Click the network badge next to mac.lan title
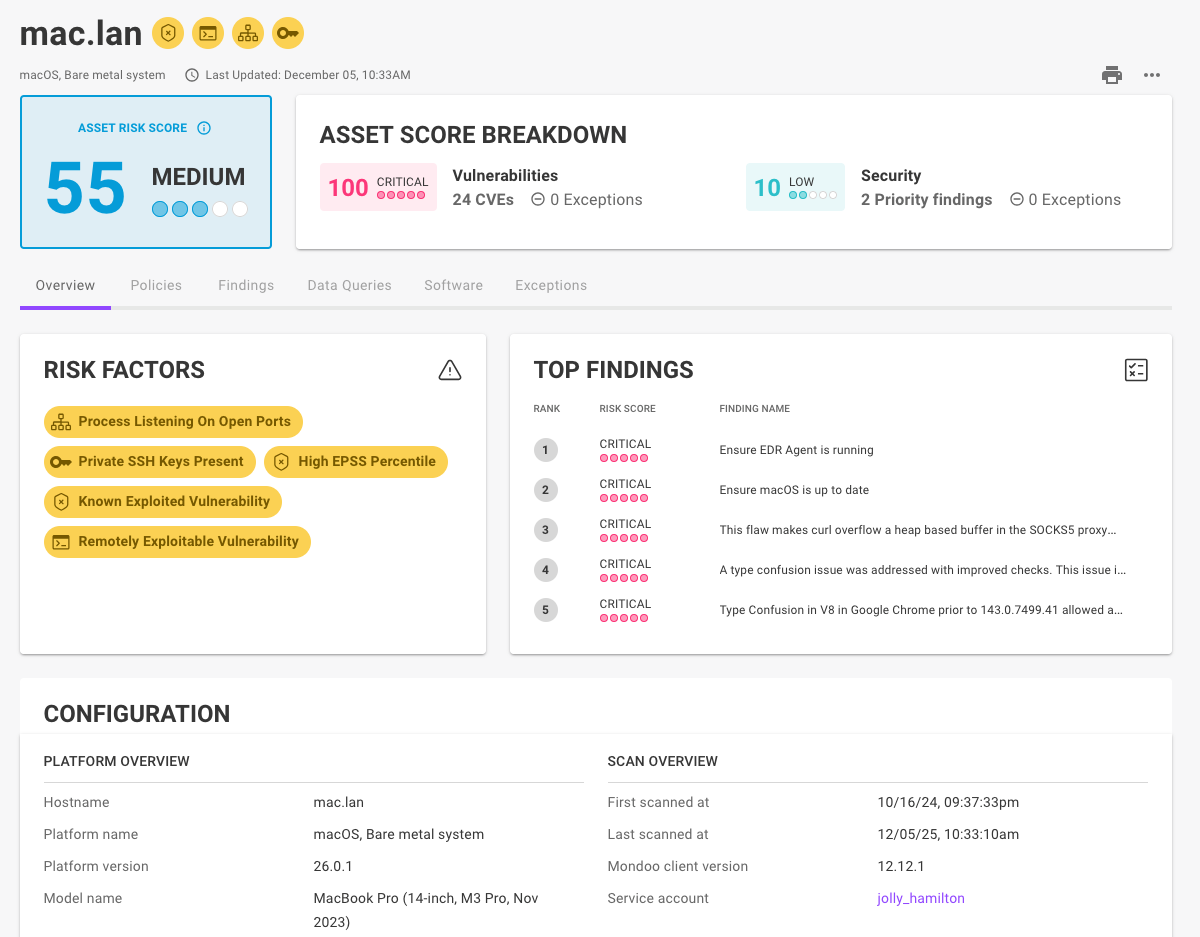 pyautogui.click(x=248, y=33)
